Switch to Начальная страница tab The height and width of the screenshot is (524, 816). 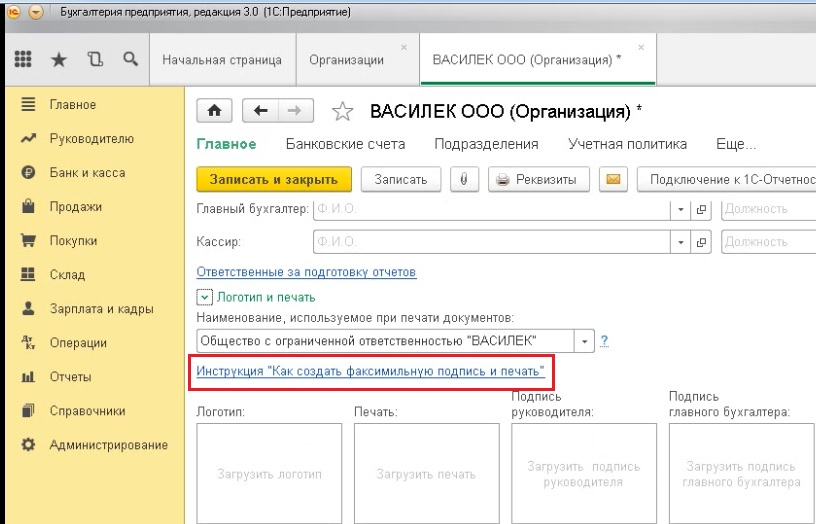[x=222, y=60]
